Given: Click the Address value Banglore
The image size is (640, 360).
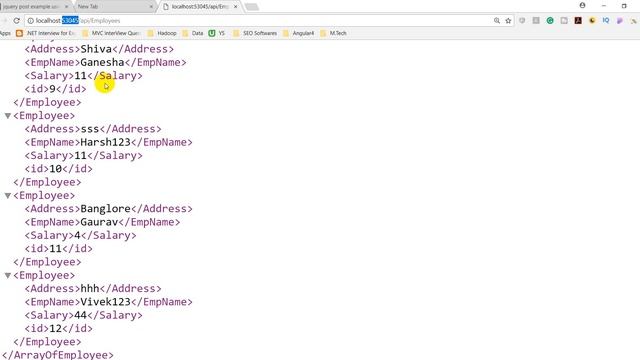Looking at the screenshot, I should [105, 209].
